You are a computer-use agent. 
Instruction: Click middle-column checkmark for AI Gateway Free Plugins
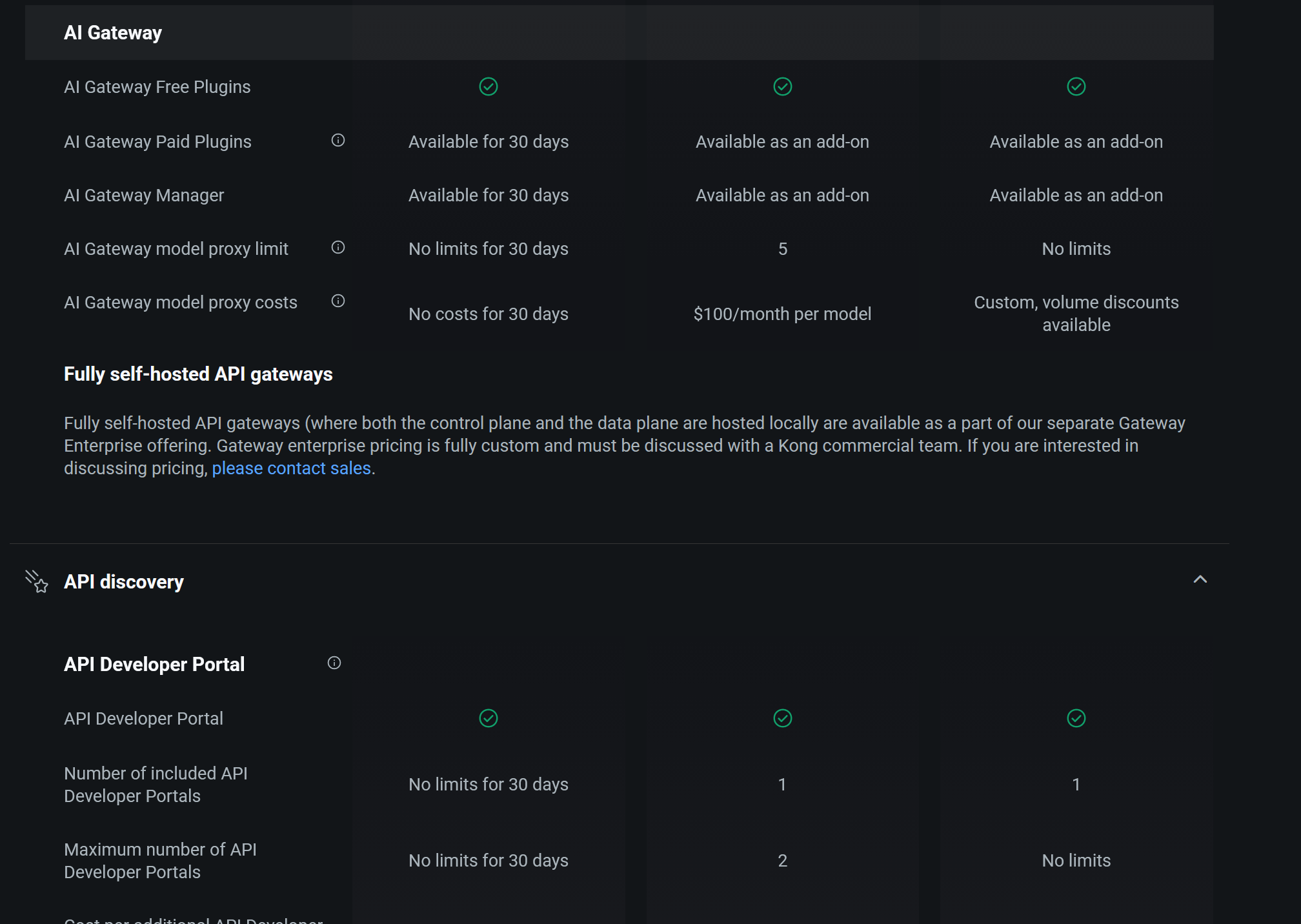click(782, 86)
